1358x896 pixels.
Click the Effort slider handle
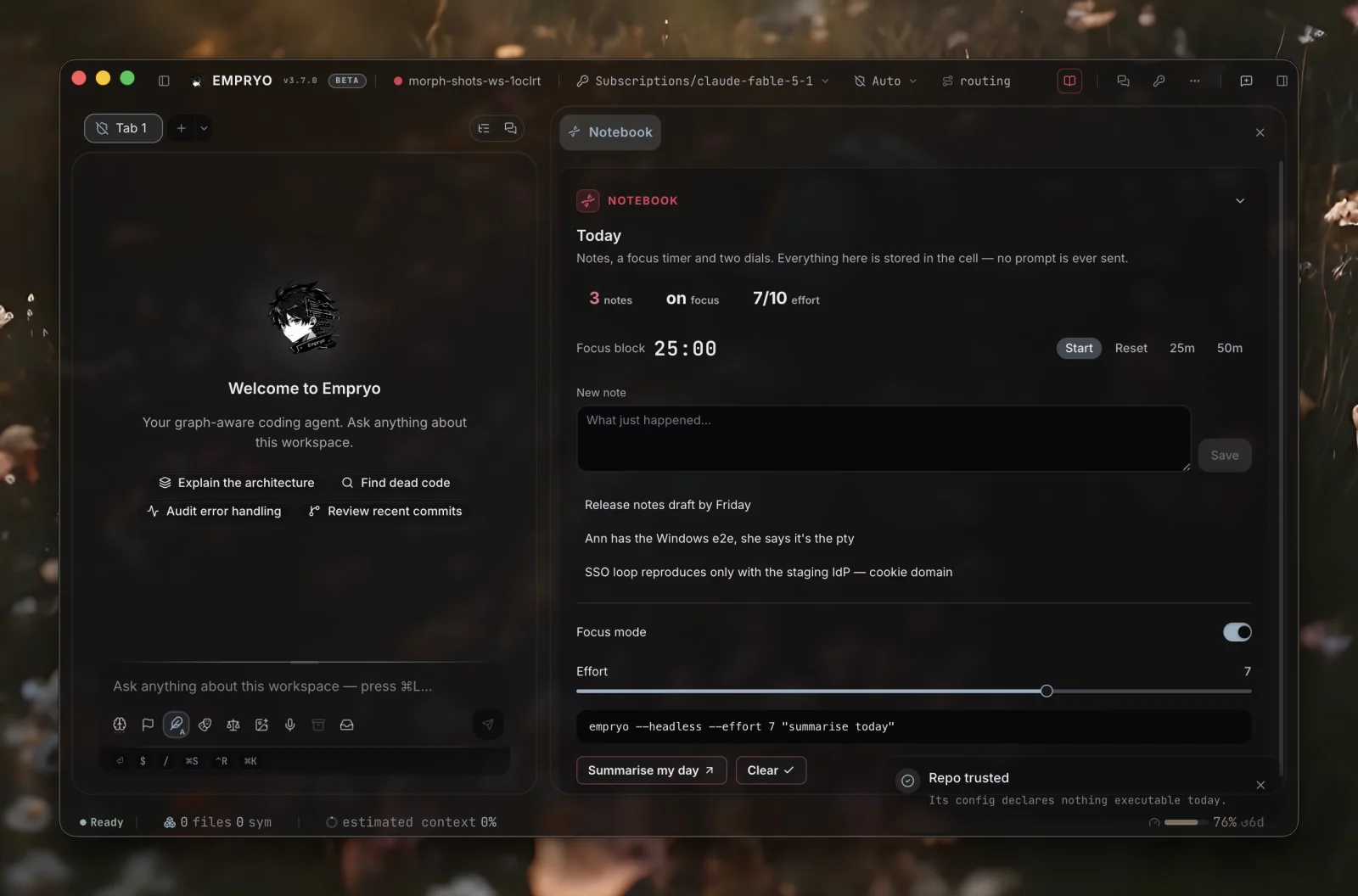[1047, 691]
